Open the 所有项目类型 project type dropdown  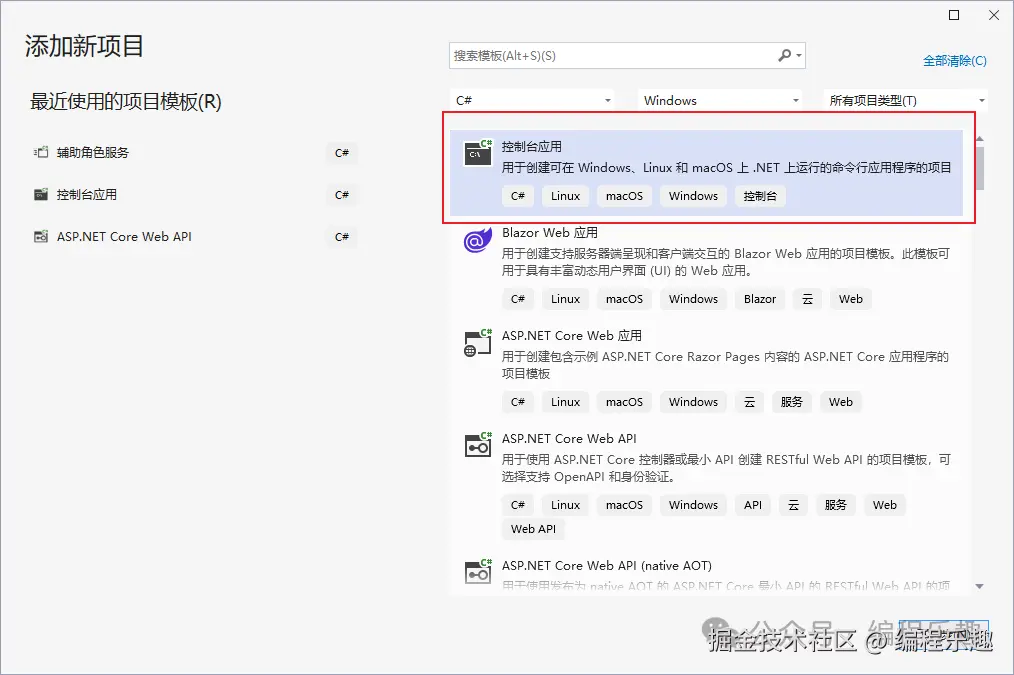[x=906, y=100]
